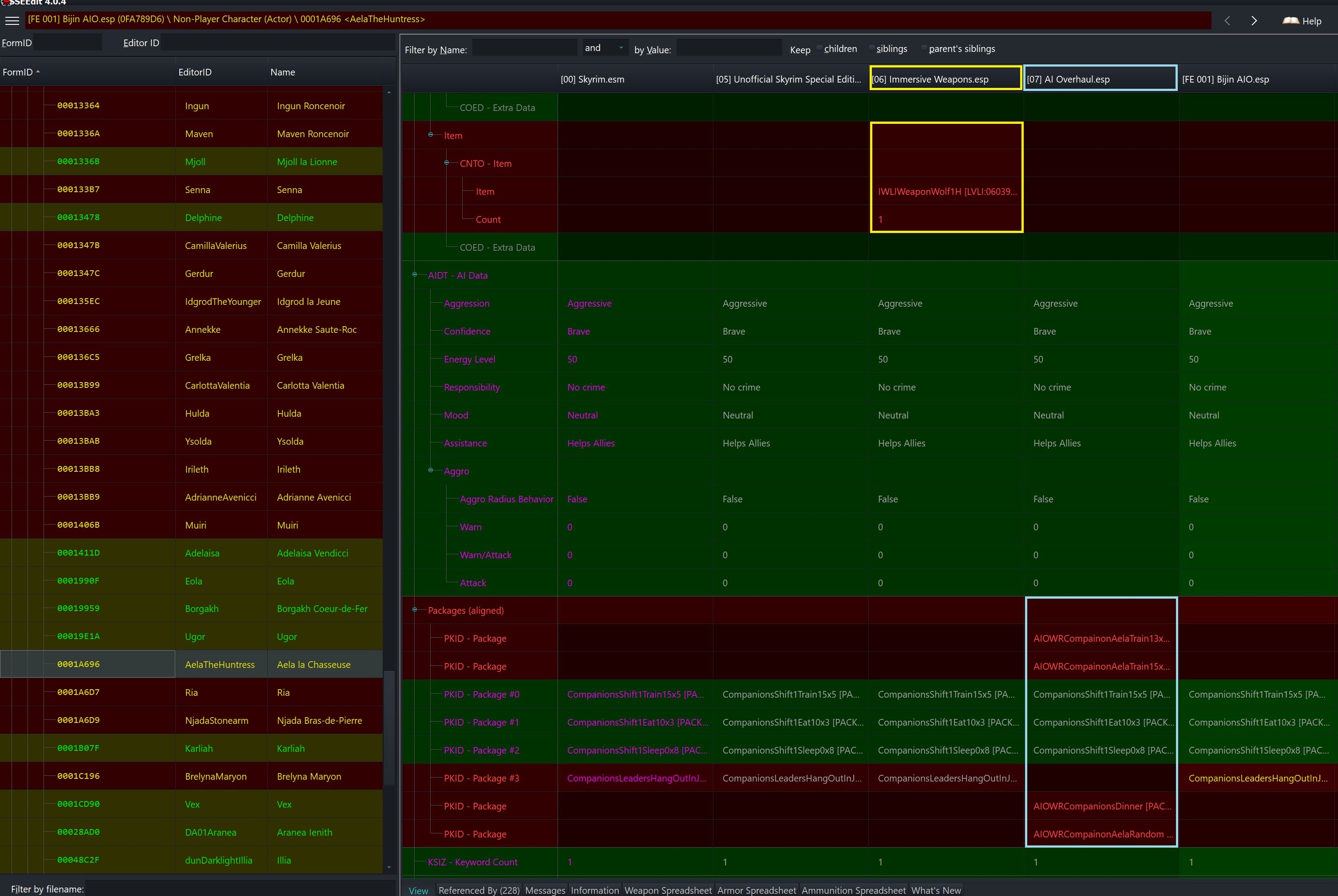Collapse the Aggro subrecord node
Screen dimensions: 1338x896
[431, 470]
